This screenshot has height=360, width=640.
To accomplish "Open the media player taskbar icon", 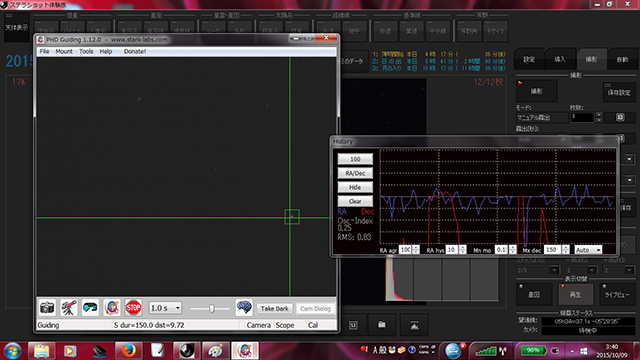I will tap(70, 351).
